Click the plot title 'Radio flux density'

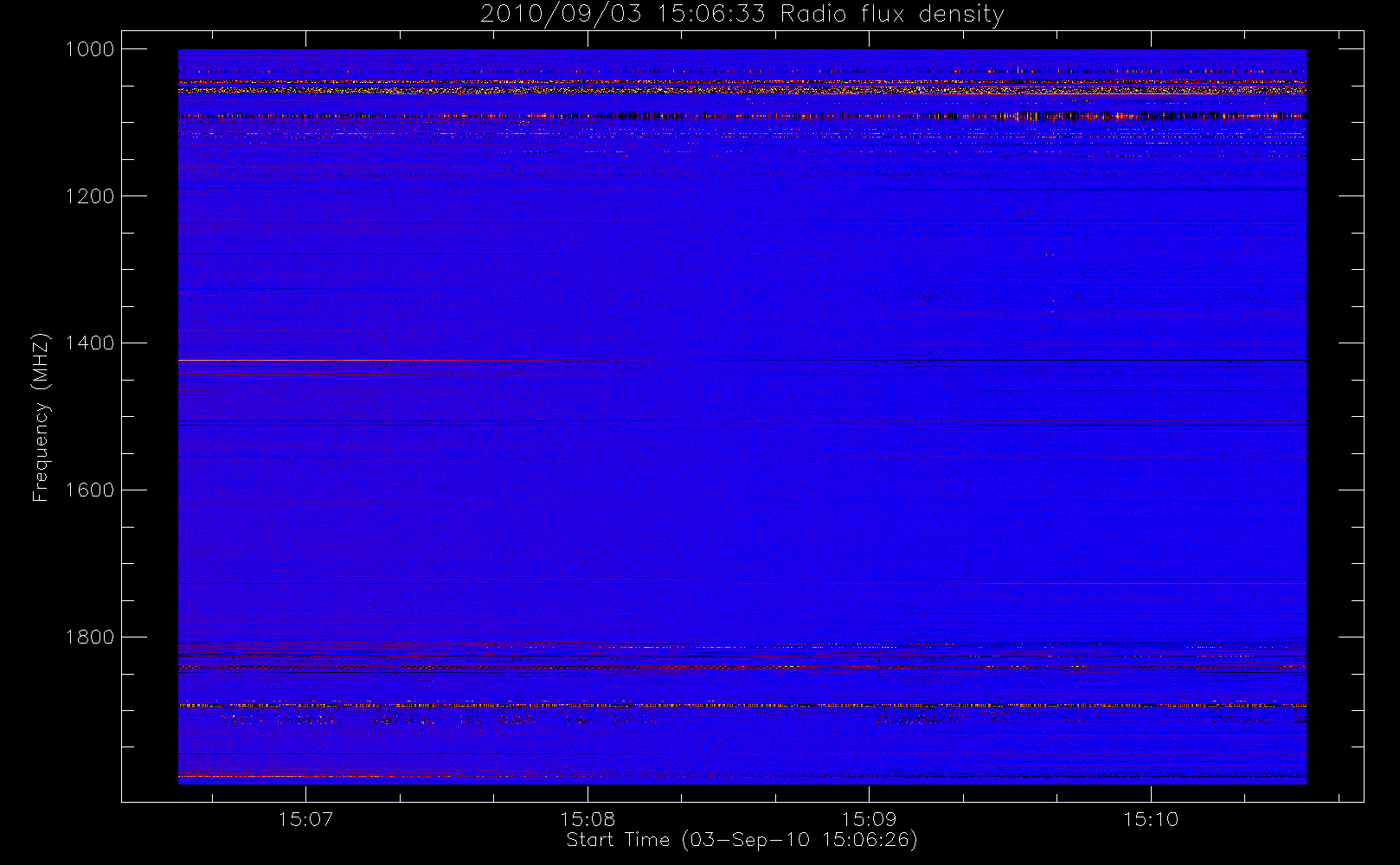pos(892,14)
